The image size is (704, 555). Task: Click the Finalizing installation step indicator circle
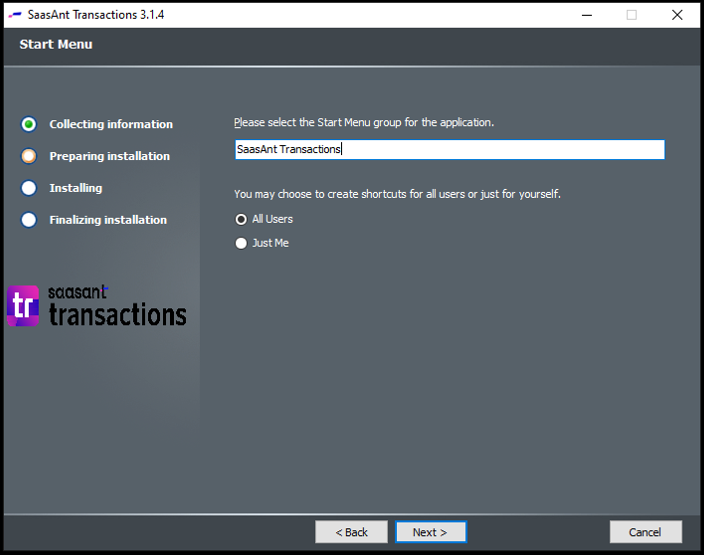[x=29, y=220]
